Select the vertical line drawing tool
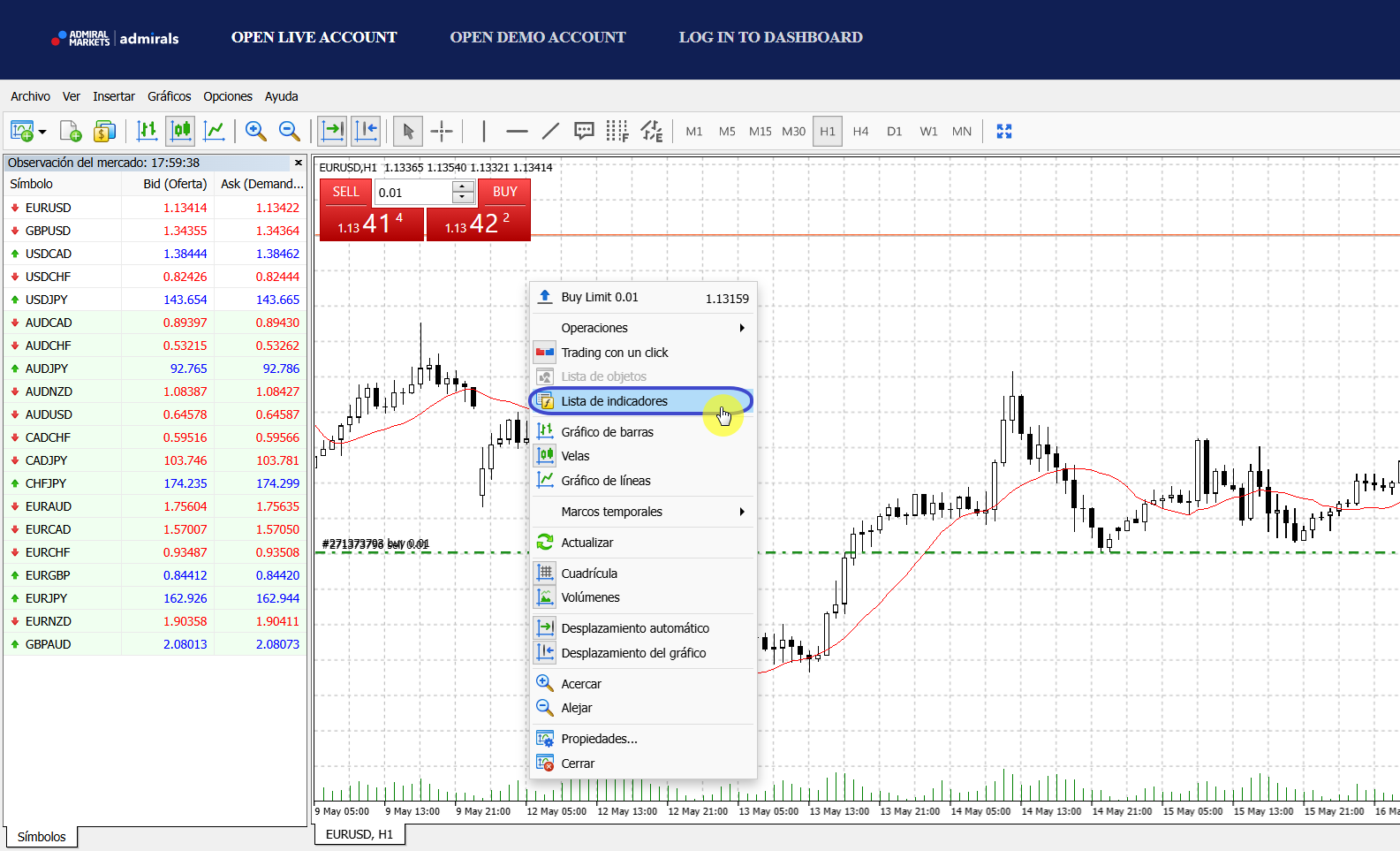Image resolution: width=1400 pixels, height=851 pixels. 484,132
